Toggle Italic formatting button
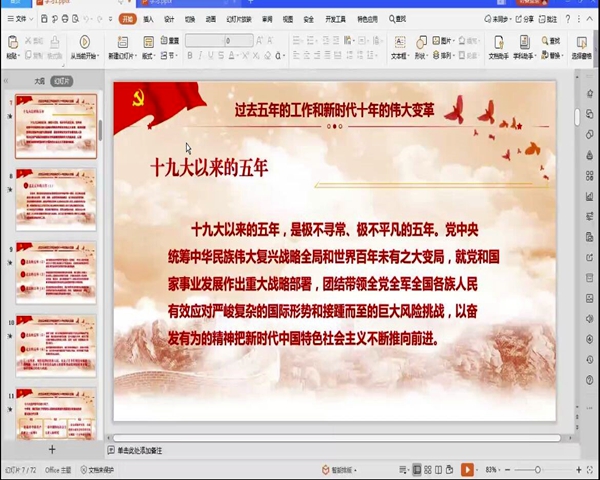The height and width of the screenshot is (480, 600). click(200, 56)
